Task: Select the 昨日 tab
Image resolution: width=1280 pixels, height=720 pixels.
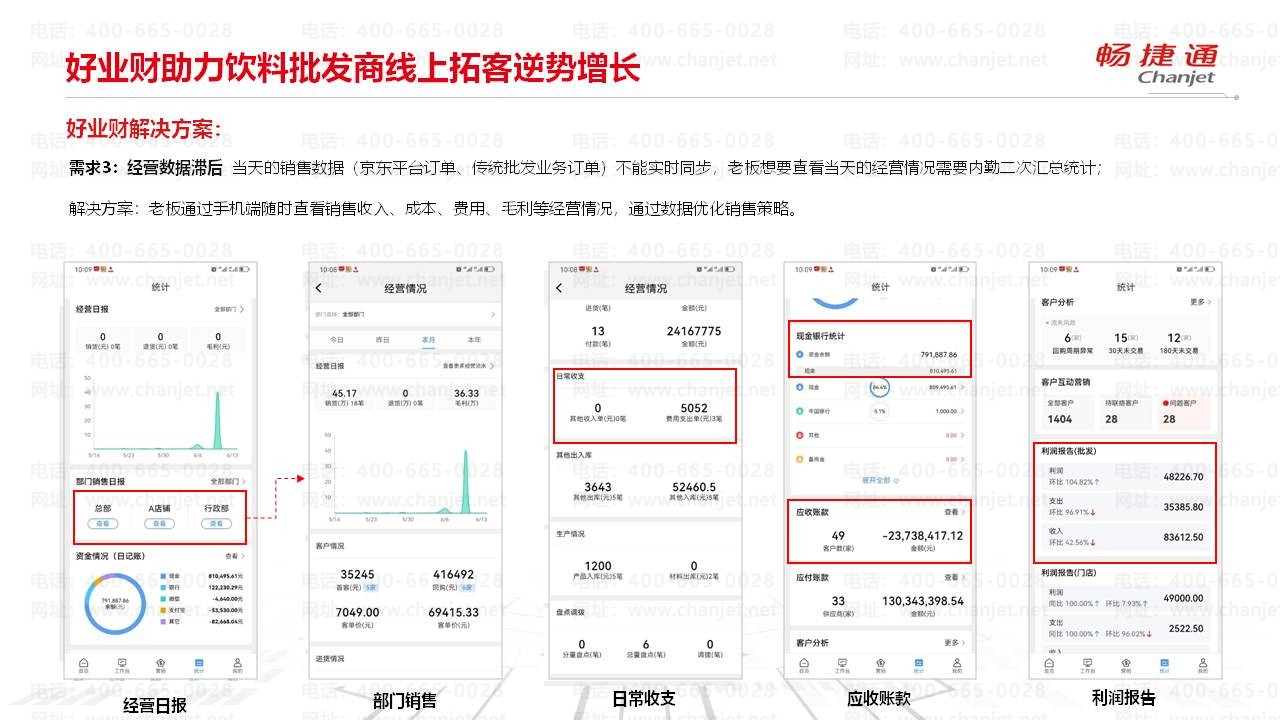Action: point(382,340)
